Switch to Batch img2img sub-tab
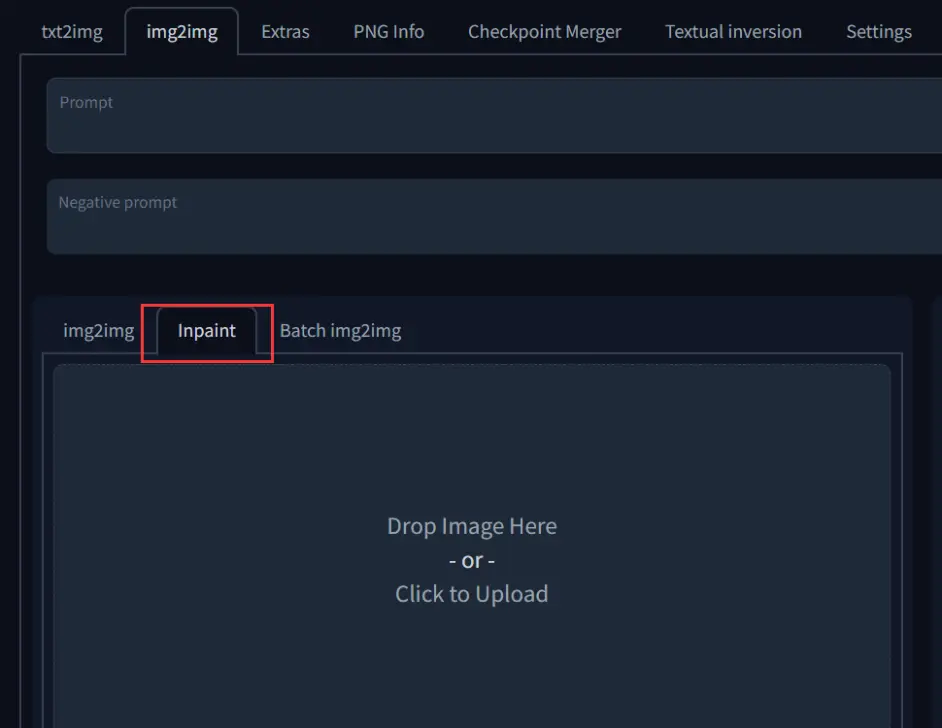The height and width of the screenshot is (728, 942). (340, 330)
